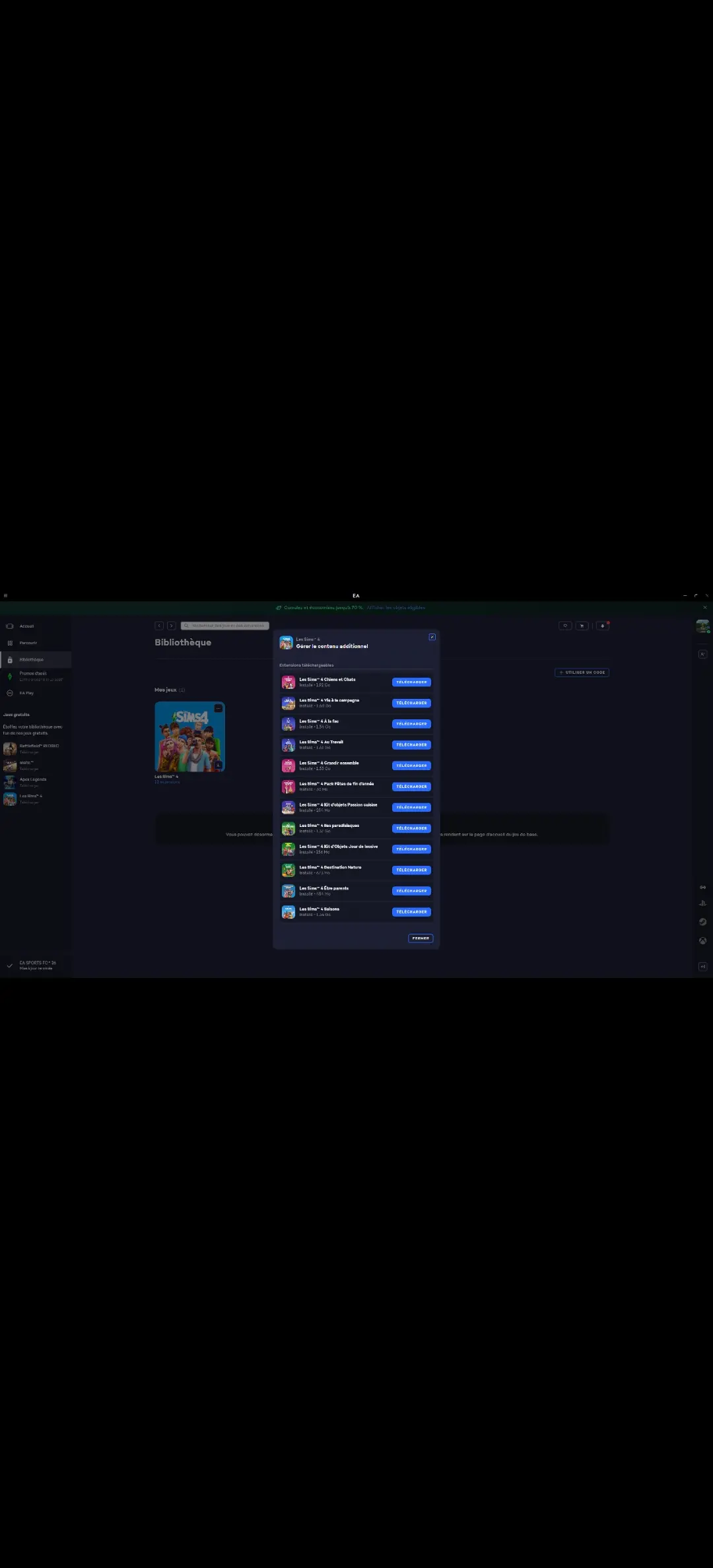Click the 'Mes jeux' section heading
713x1568 pixels.
pyautogui.click(x=166, y=690)
